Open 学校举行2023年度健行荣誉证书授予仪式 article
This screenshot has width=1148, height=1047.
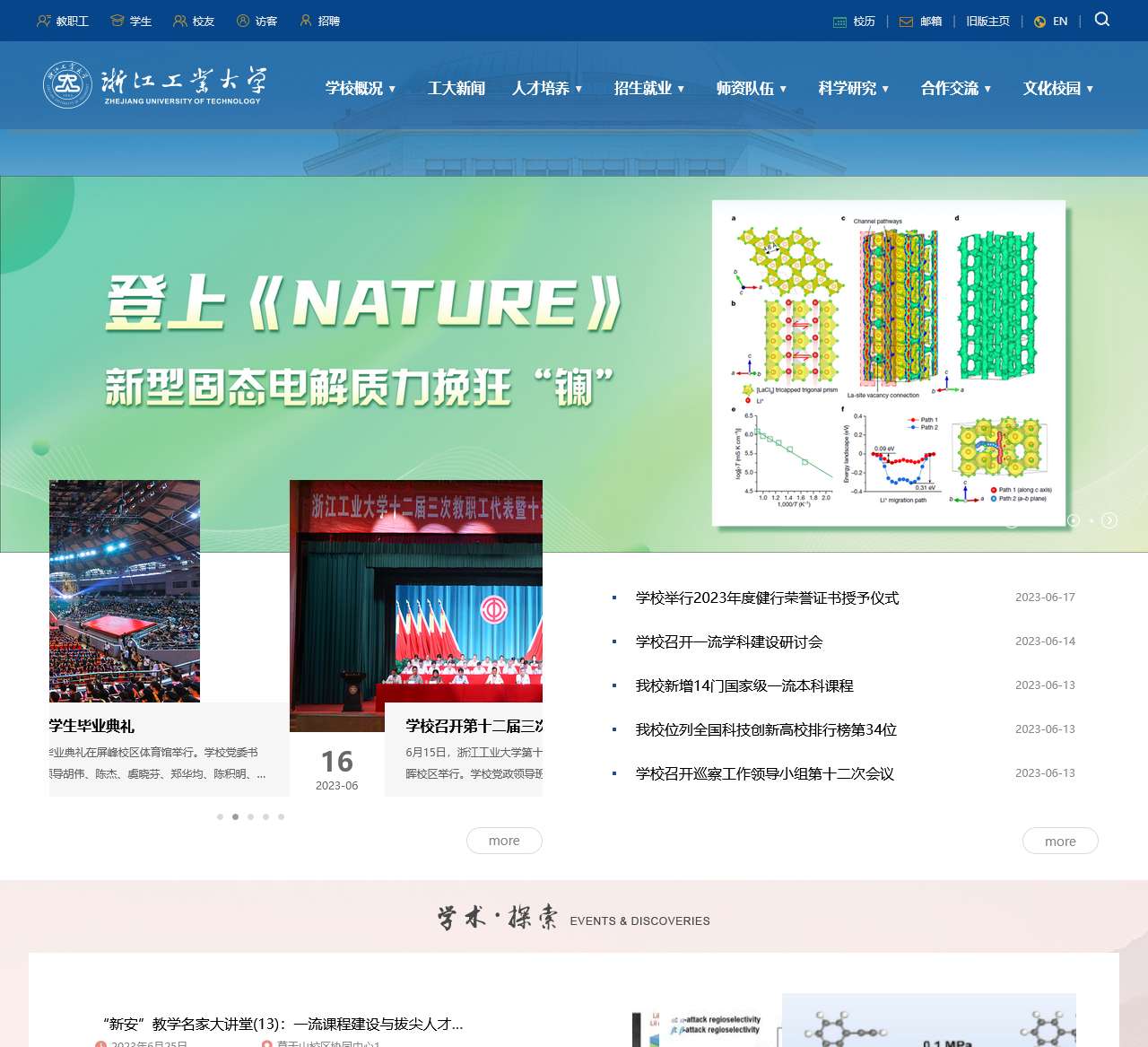point(767,598)
